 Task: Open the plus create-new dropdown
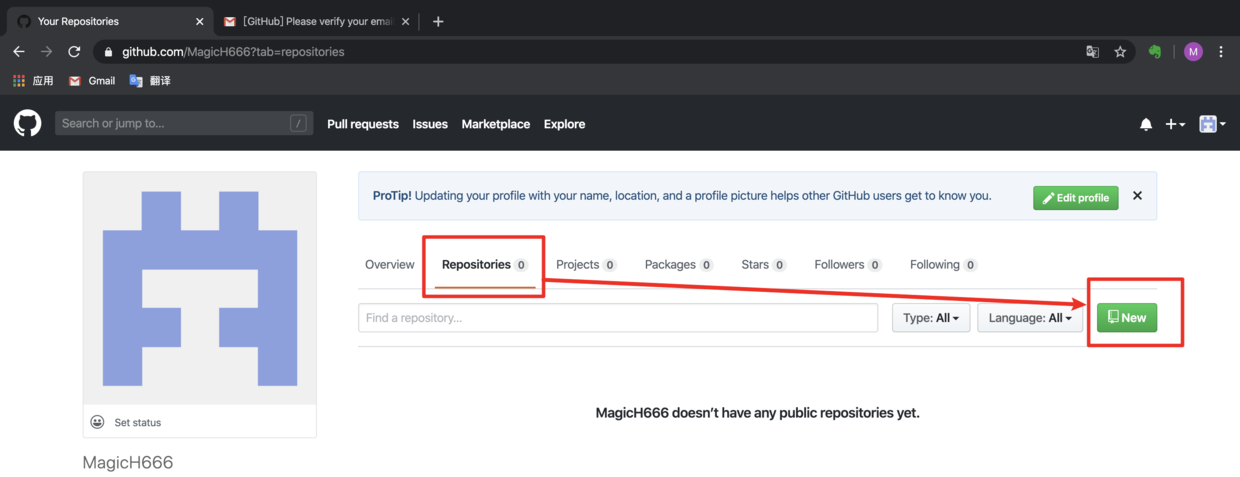coord(1175,124)
